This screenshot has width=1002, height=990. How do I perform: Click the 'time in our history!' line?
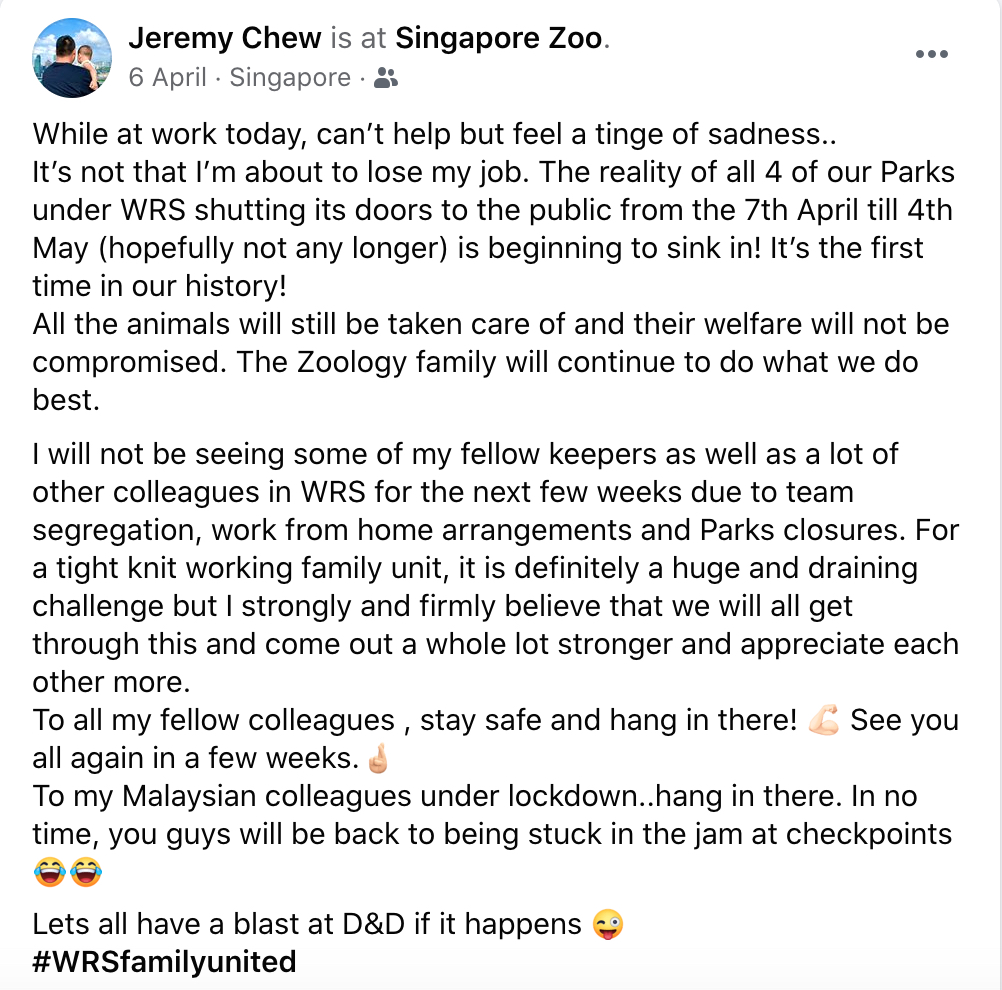click(160, 286)
